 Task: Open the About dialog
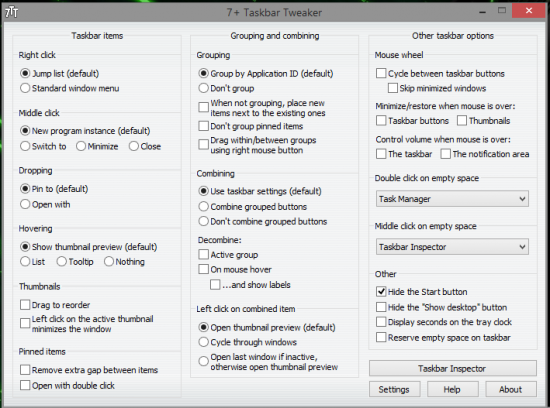point(511,389)
